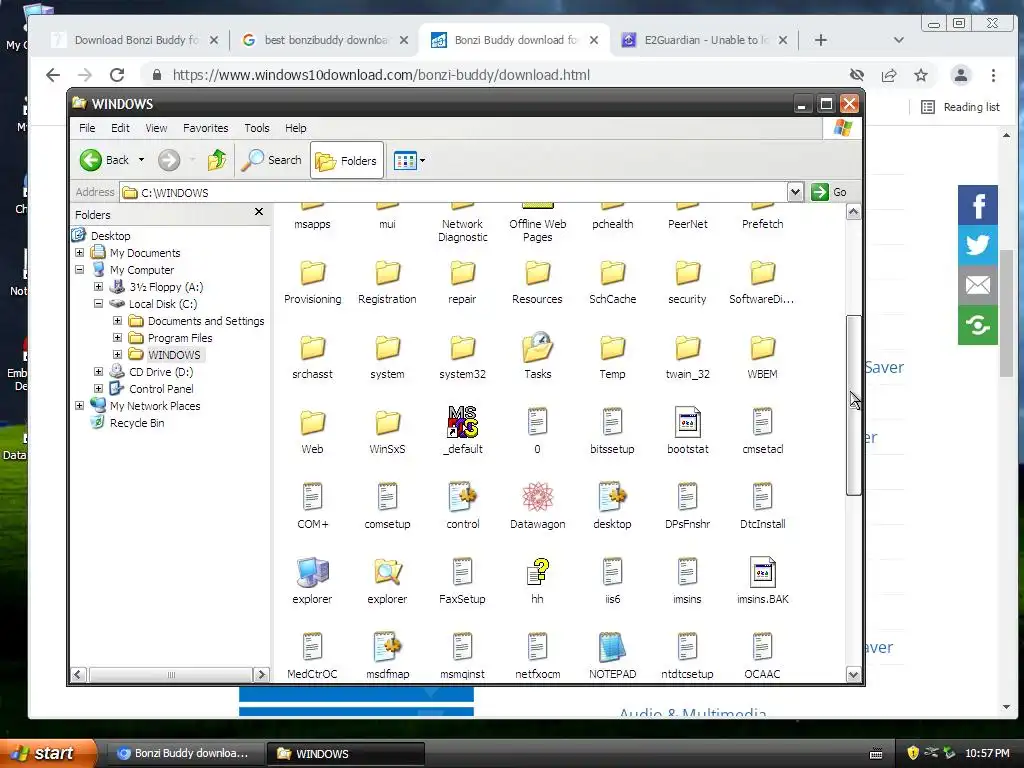Viewport: 1024px width, 768px height.
Task: Open the File menu
Action: click(x=87, y=128)
